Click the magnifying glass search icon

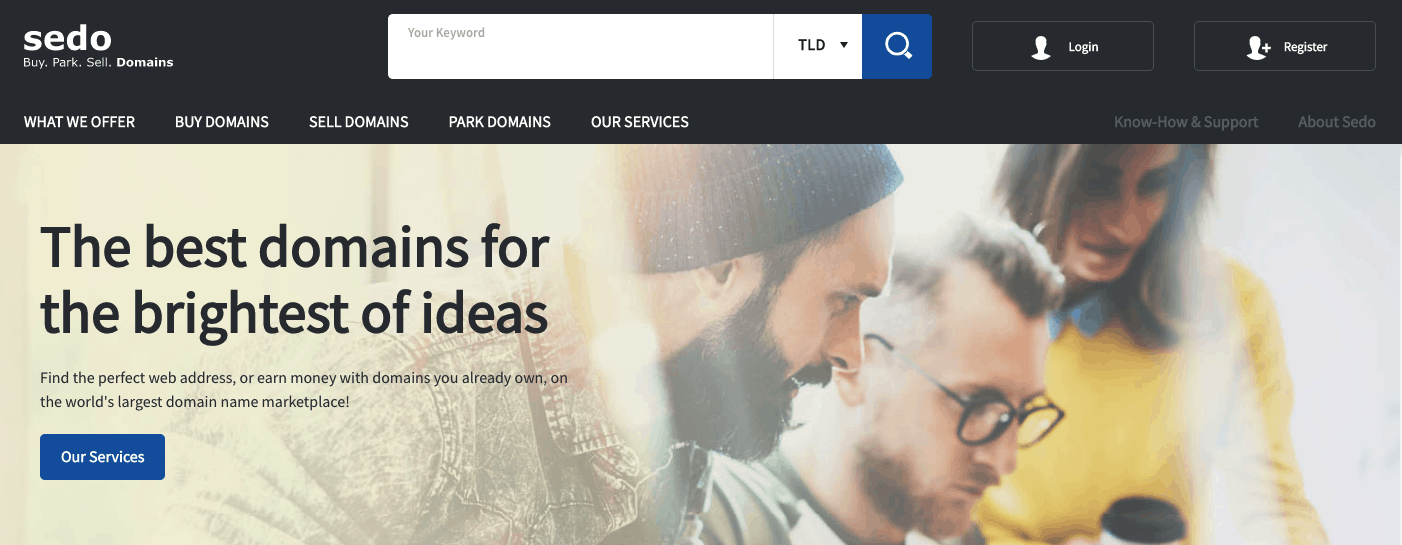tap(897, 46)
